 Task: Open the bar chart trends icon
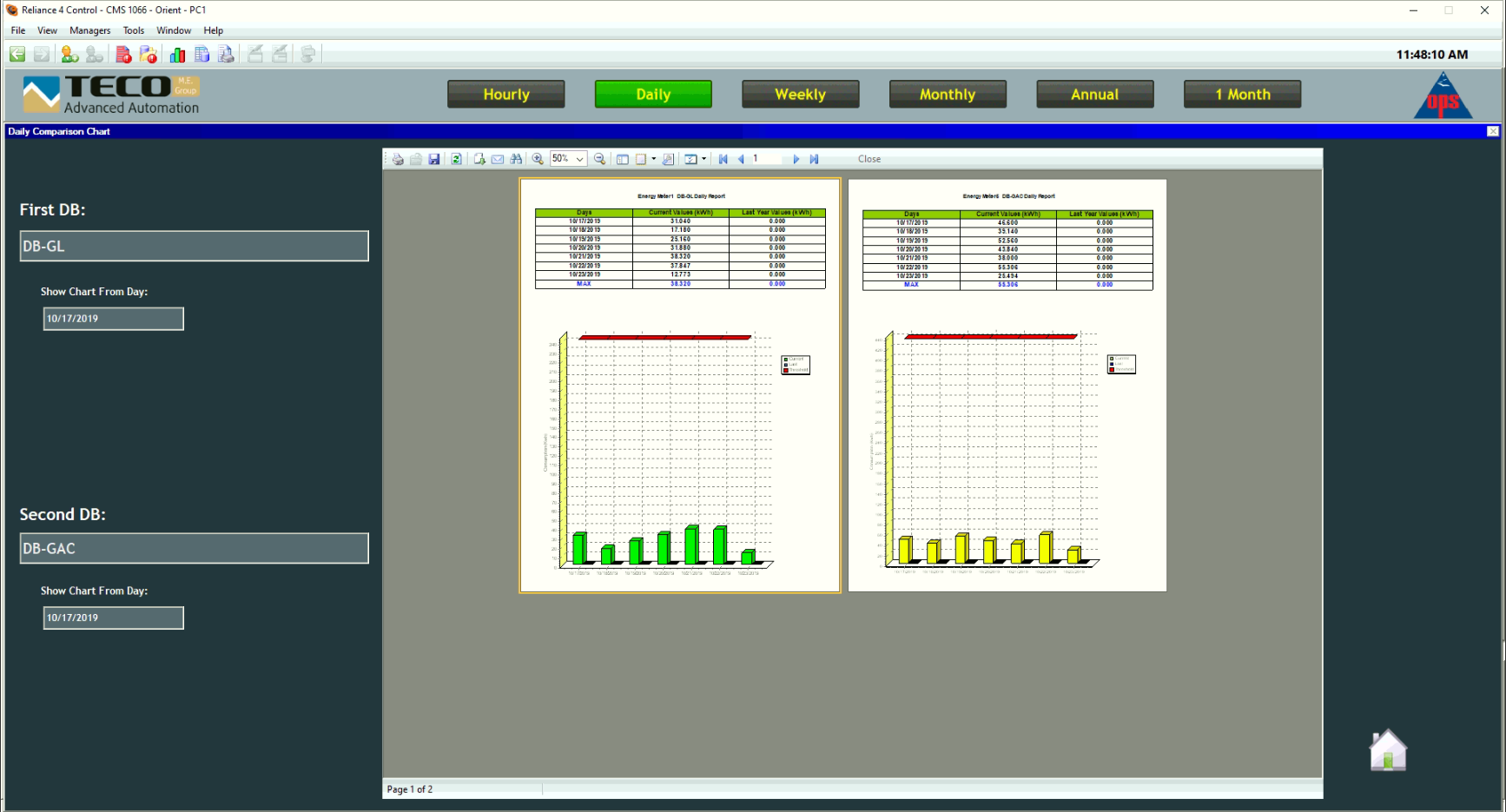(x=177, y=55)
